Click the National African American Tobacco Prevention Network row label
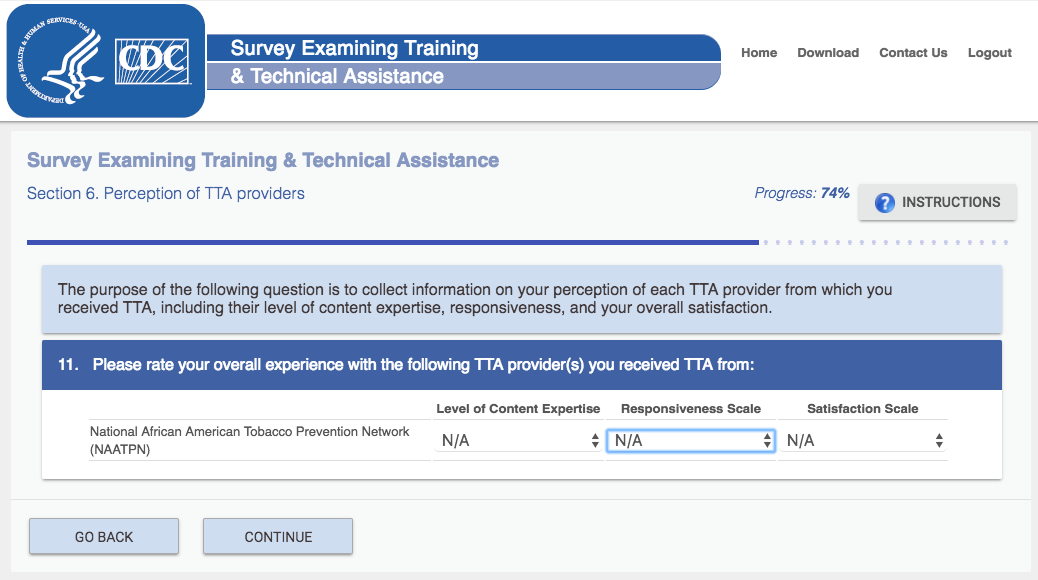The image size is (1038, 580). [250, 440]
